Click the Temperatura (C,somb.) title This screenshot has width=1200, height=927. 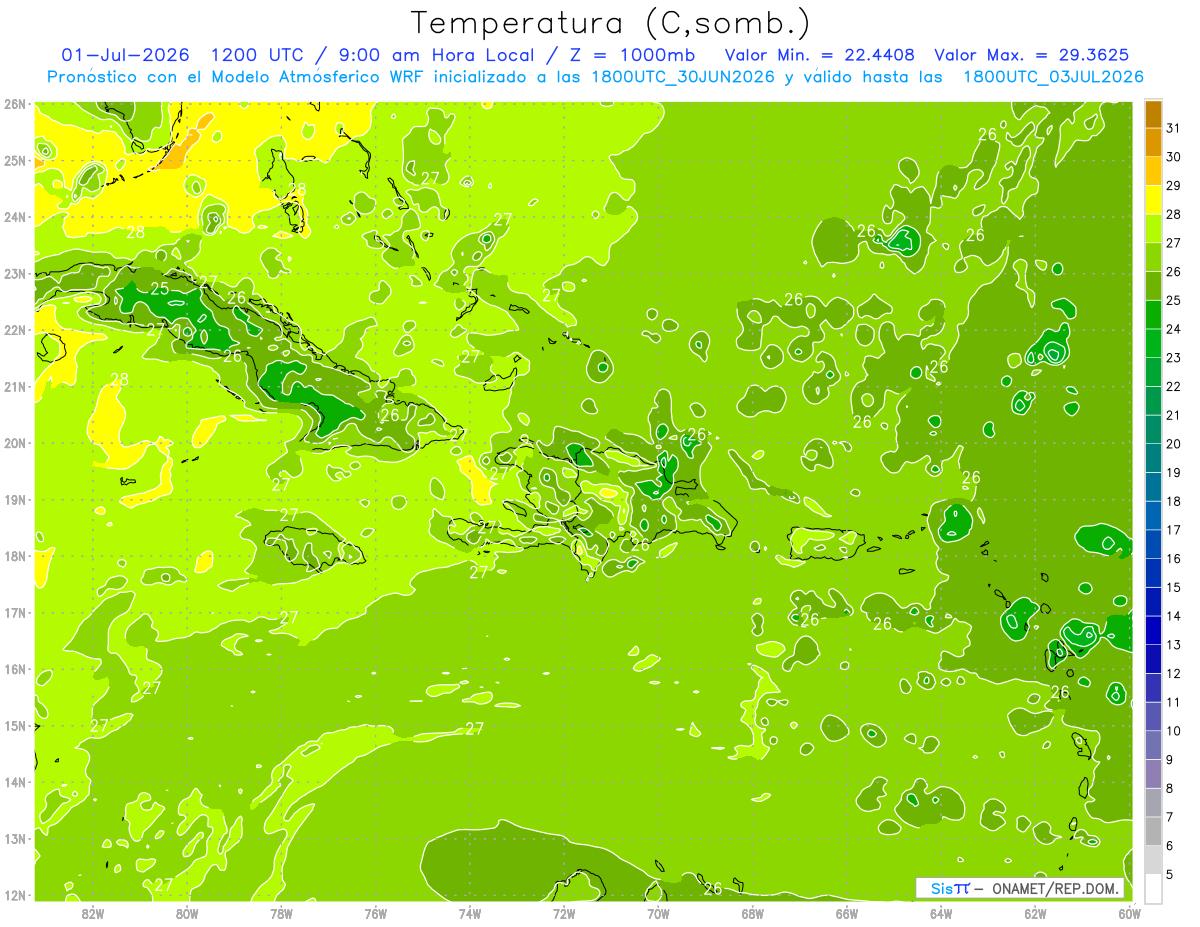(610, 22)
